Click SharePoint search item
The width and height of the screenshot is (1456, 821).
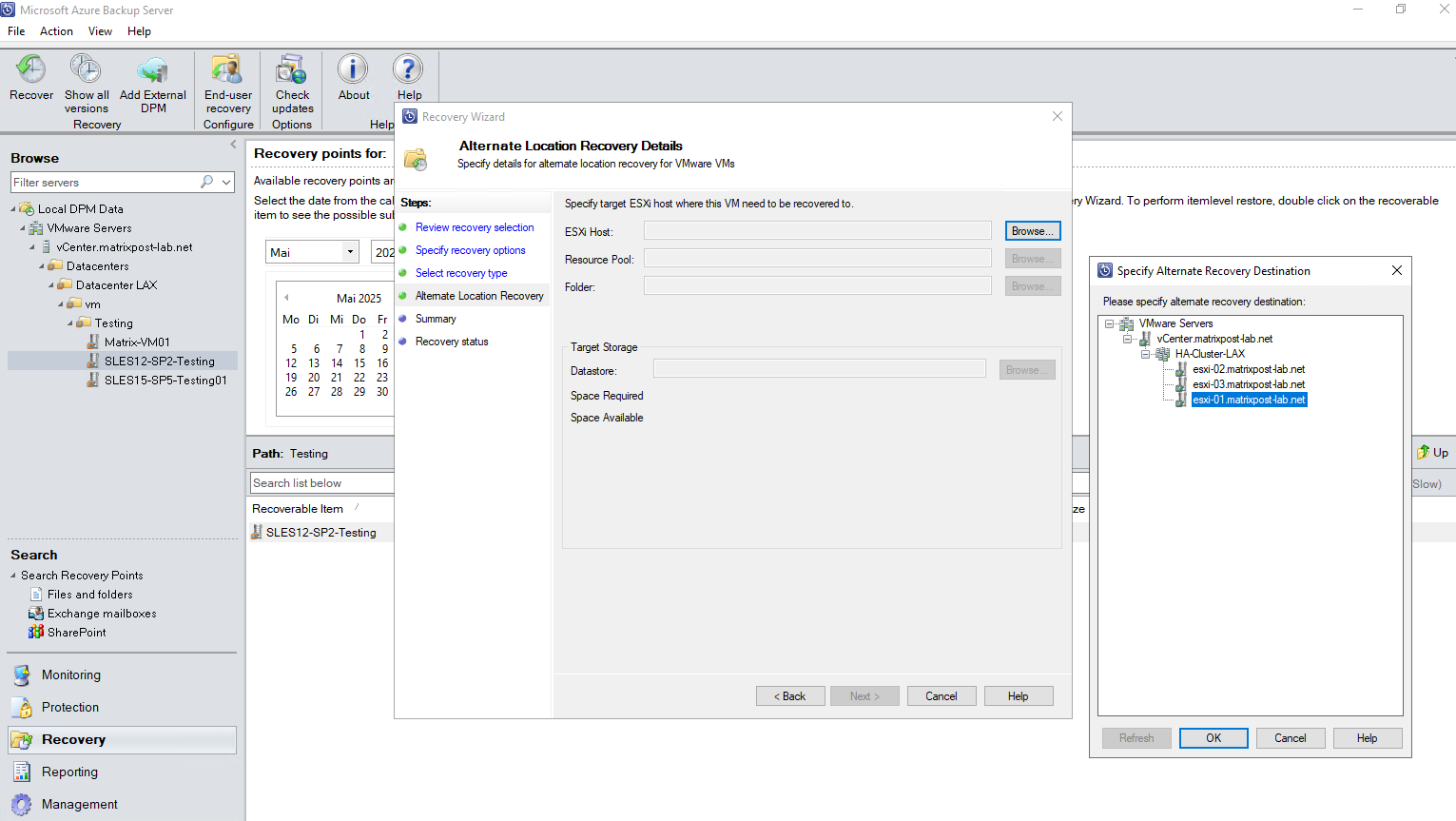[x=76, y=633]
